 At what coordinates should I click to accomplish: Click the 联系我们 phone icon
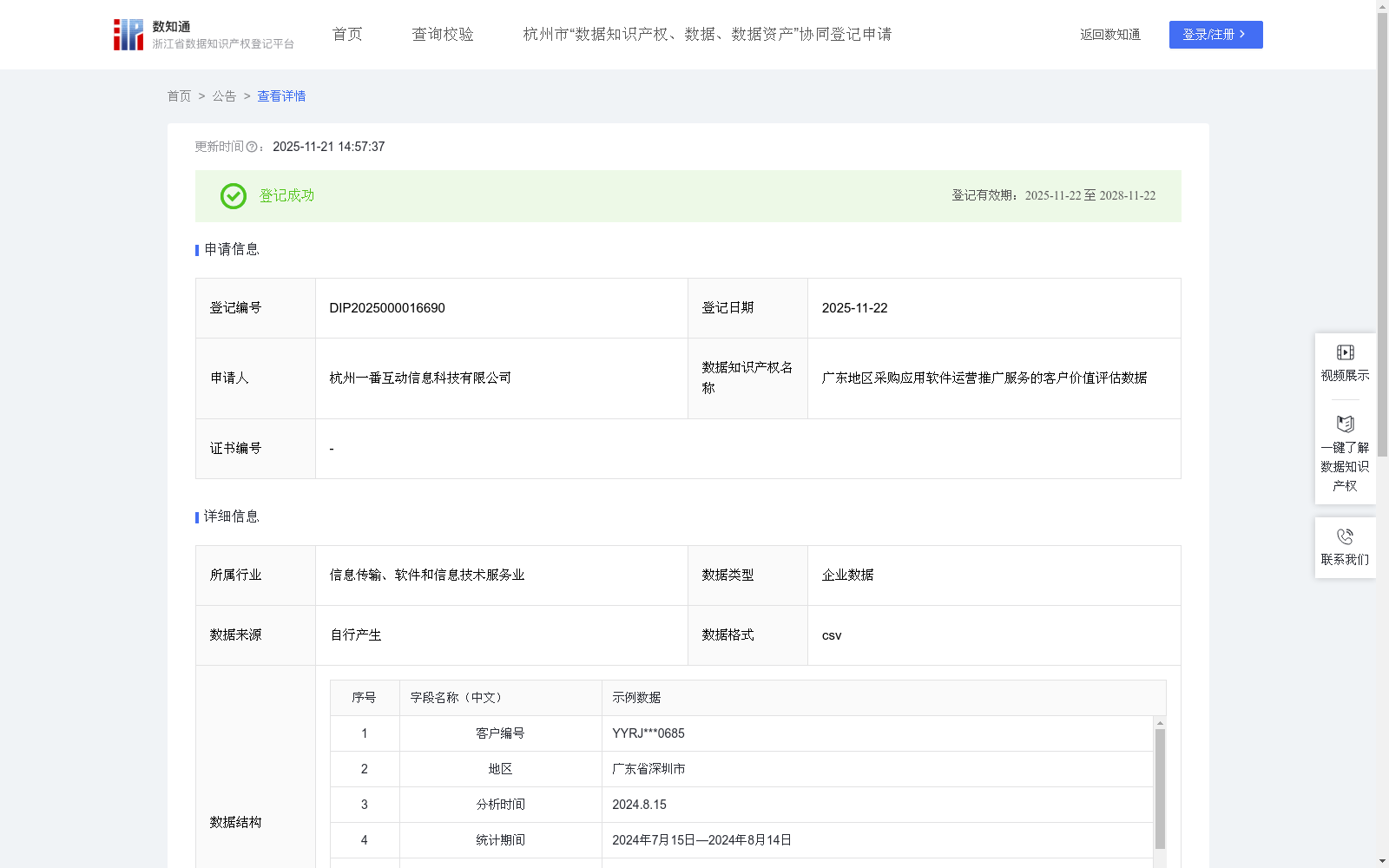1345,536
